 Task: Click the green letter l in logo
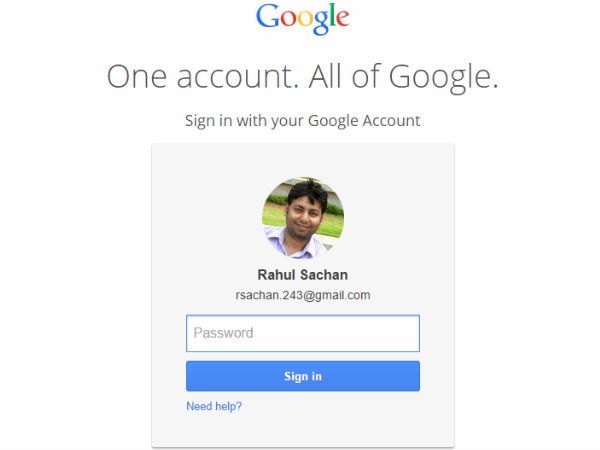click(333, 15)
